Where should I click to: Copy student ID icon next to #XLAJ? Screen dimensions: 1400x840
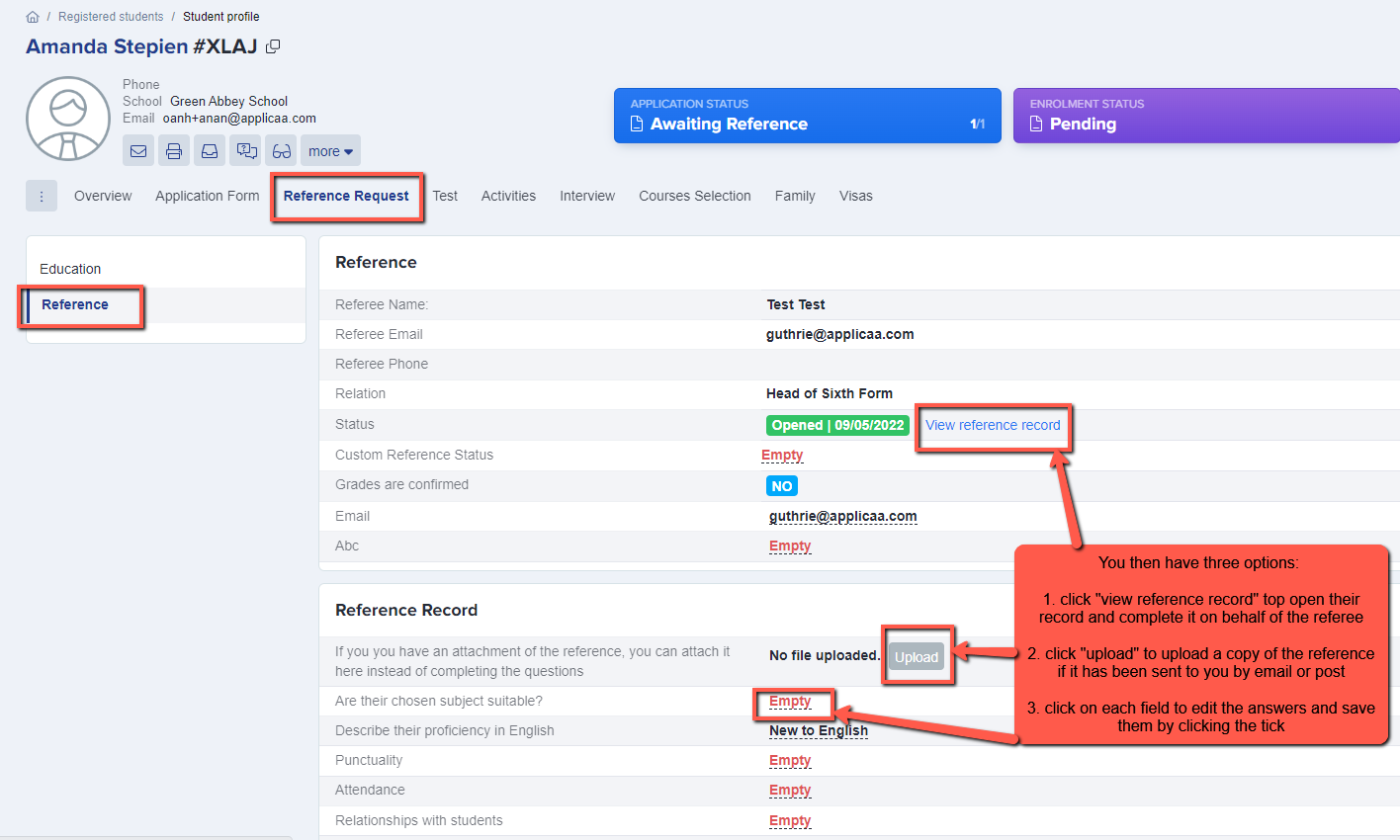point(273,46)
